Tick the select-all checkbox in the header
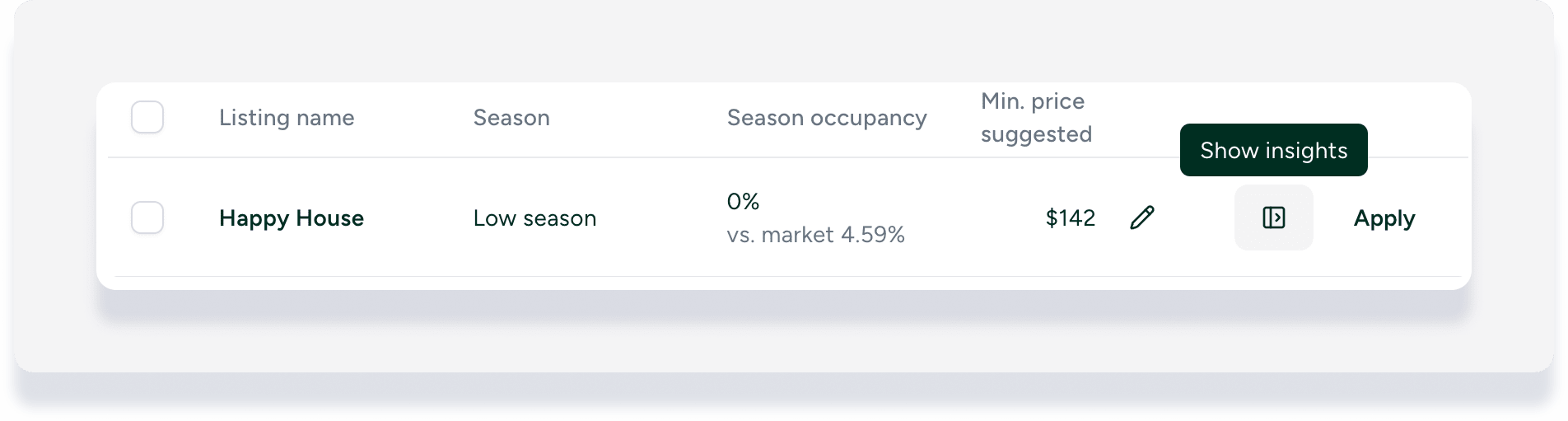The height and width of the screenshot is (421, 1568). (147, 117)
